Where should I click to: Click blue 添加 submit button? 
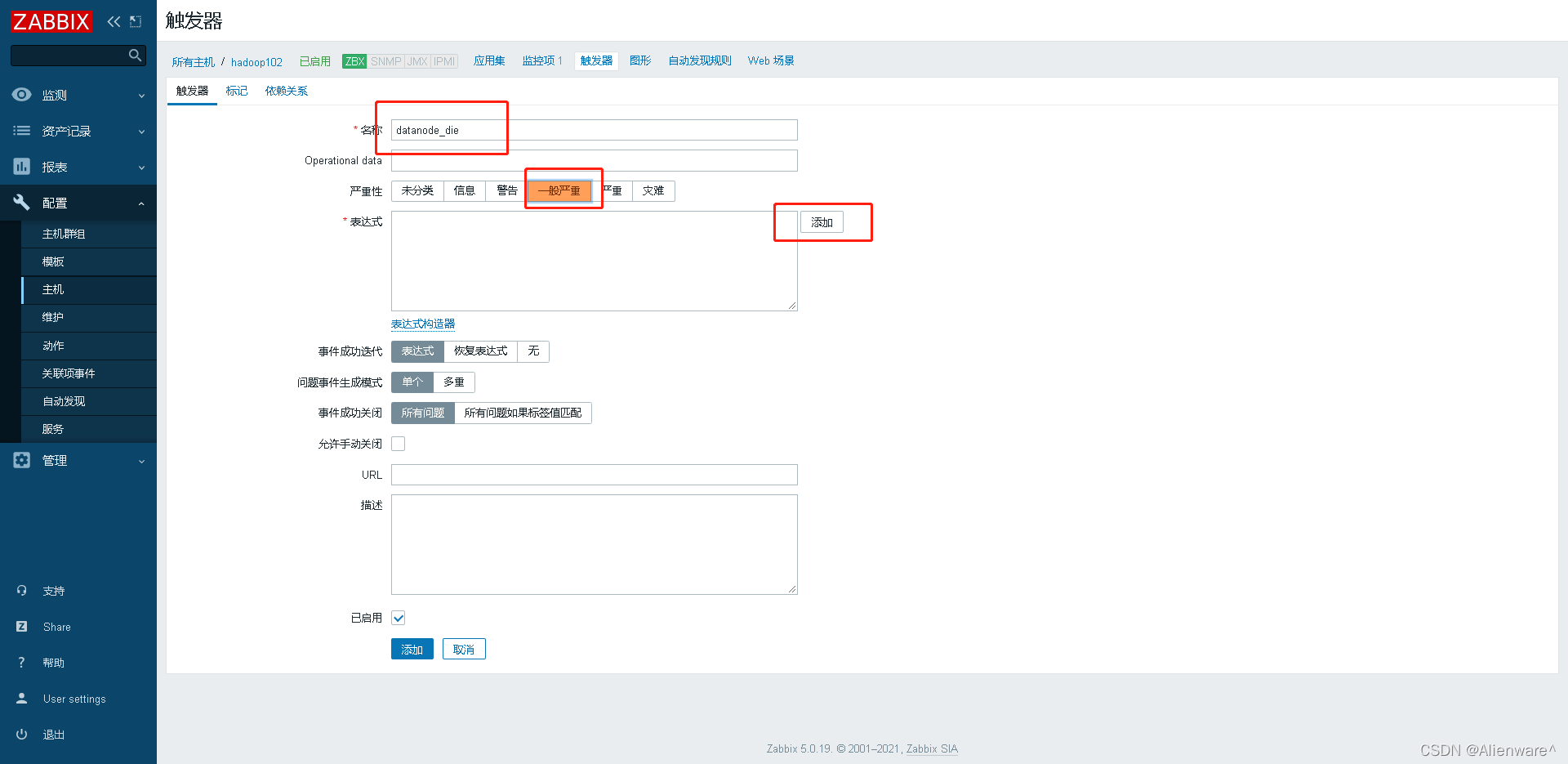pyautogui.click(x=412, y=650)
